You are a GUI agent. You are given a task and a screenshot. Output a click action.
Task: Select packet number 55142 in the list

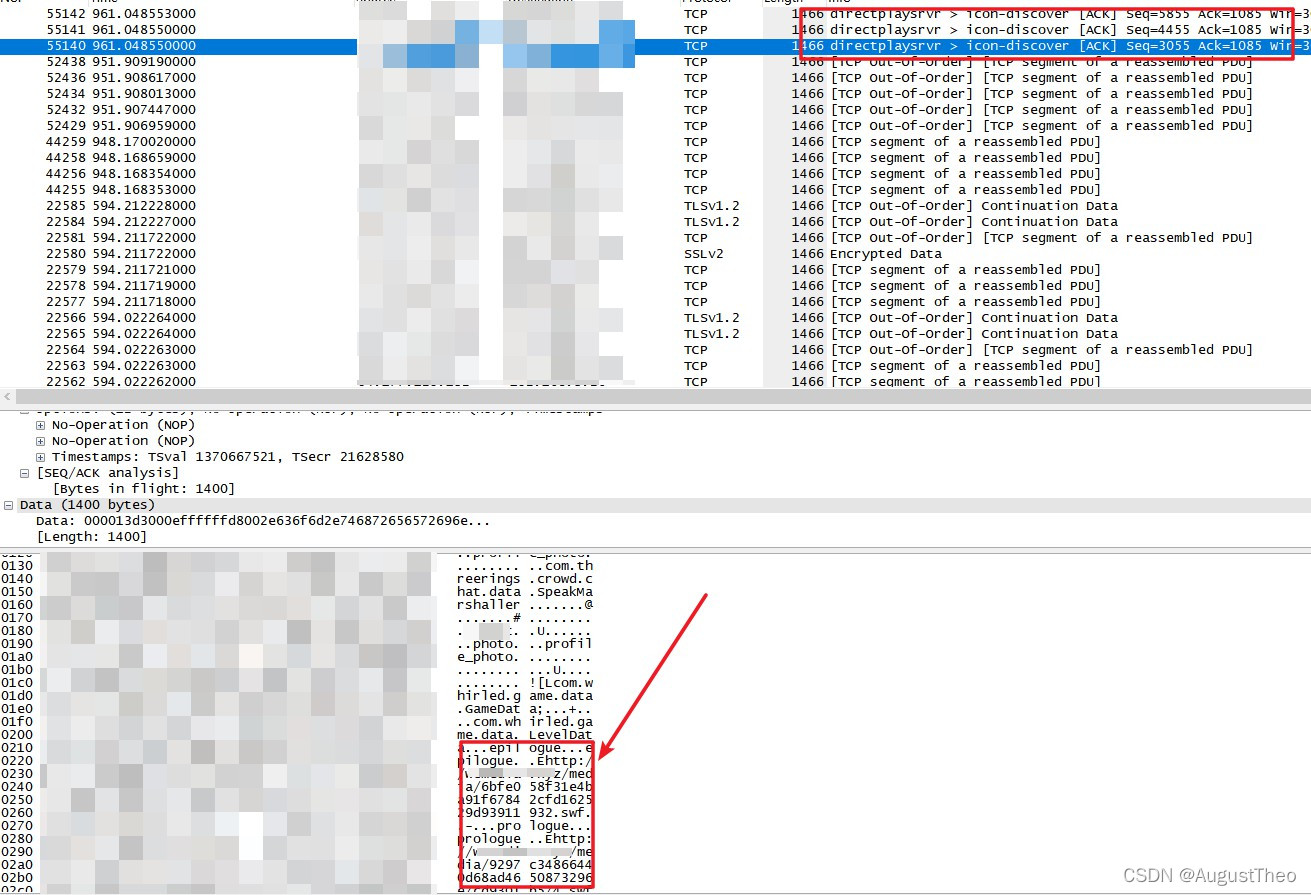[x=655, y=14]
